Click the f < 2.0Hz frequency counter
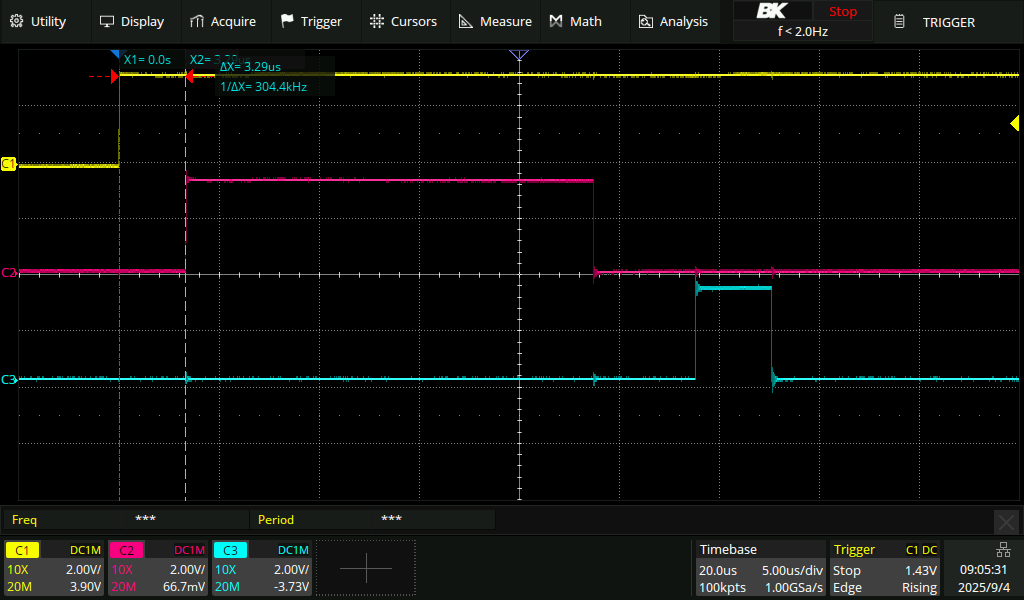This screenshot has width=1024, height=600. pyautogui.click(x=803, y=31)
